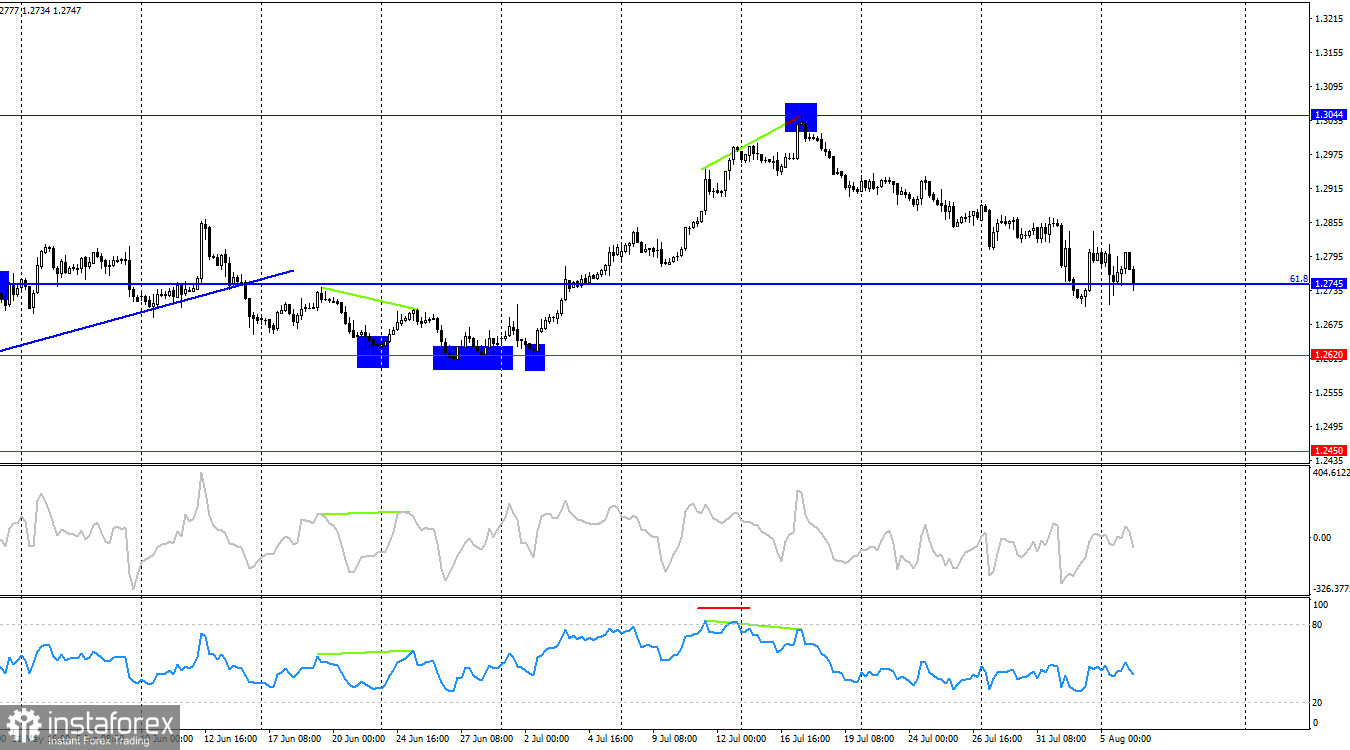The height and width of the screenshot is (750, 1350).
Task: Select the ascending blue trend line in June
Action: click(x=147, y=310)
